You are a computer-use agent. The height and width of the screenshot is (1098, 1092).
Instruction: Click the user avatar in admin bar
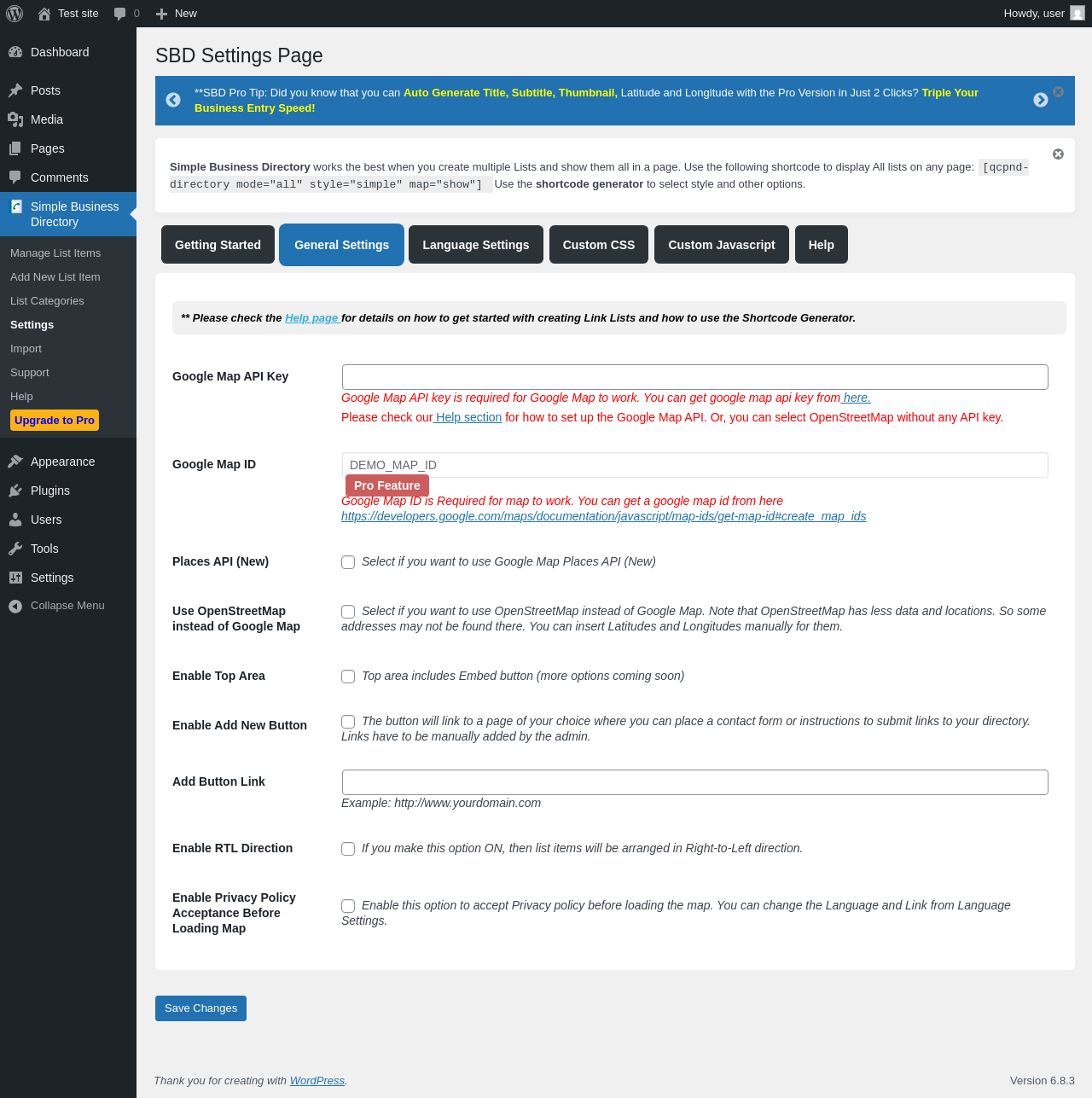click(x=1077, y=13)
